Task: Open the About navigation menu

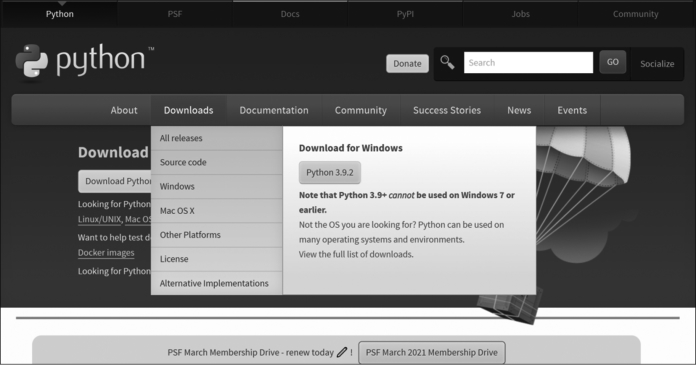Action: click(124, 110)
